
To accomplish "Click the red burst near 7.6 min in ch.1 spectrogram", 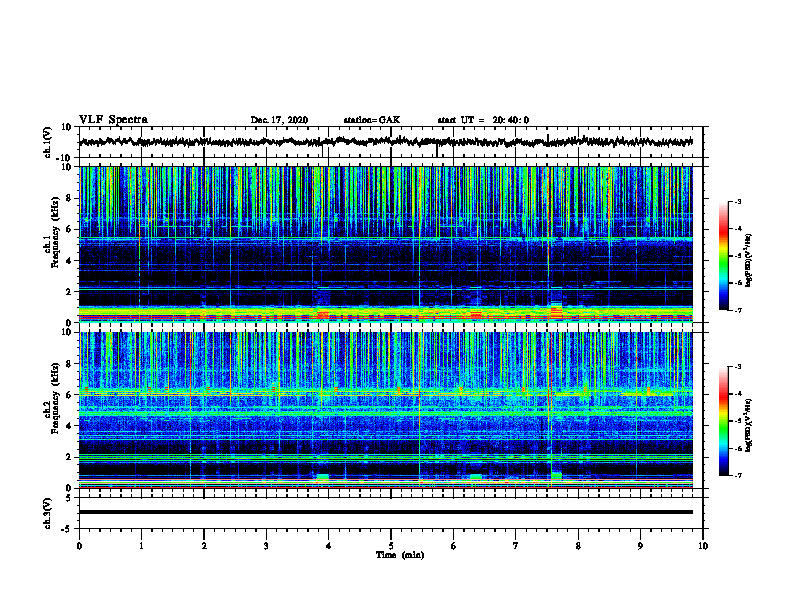I will pos(556,312).
